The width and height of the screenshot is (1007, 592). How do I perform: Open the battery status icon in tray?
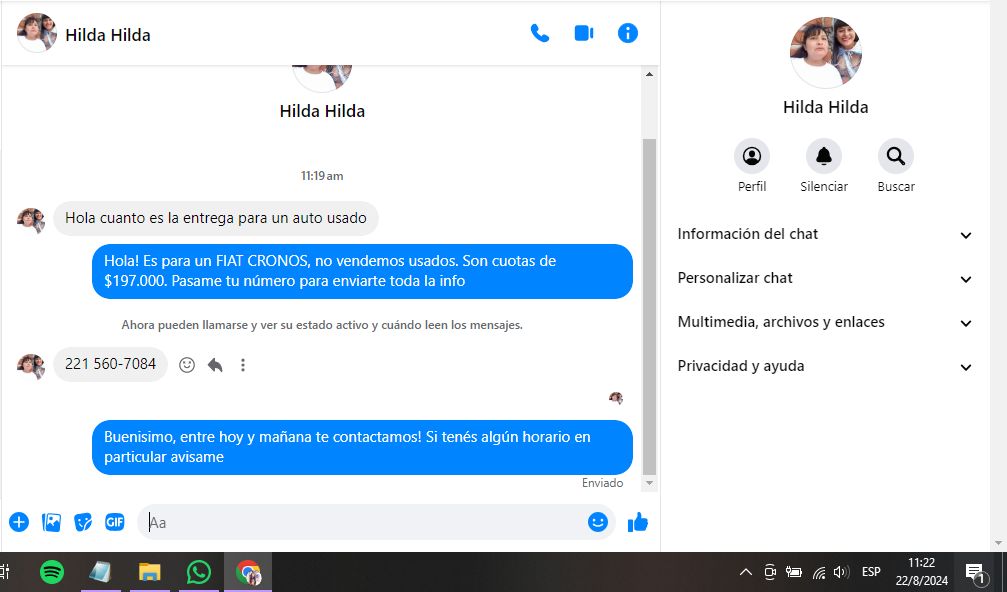pyautogui.click(x=794, y=571)
